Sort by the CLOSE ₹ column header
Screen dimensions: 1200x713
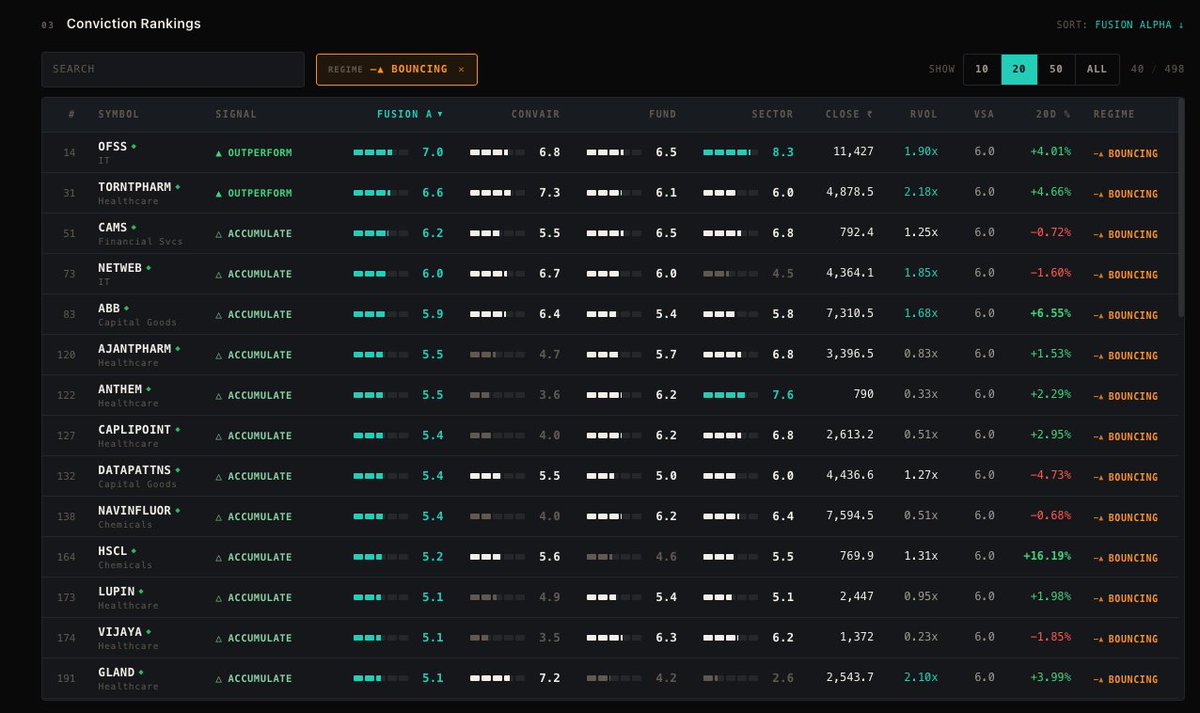849,114
